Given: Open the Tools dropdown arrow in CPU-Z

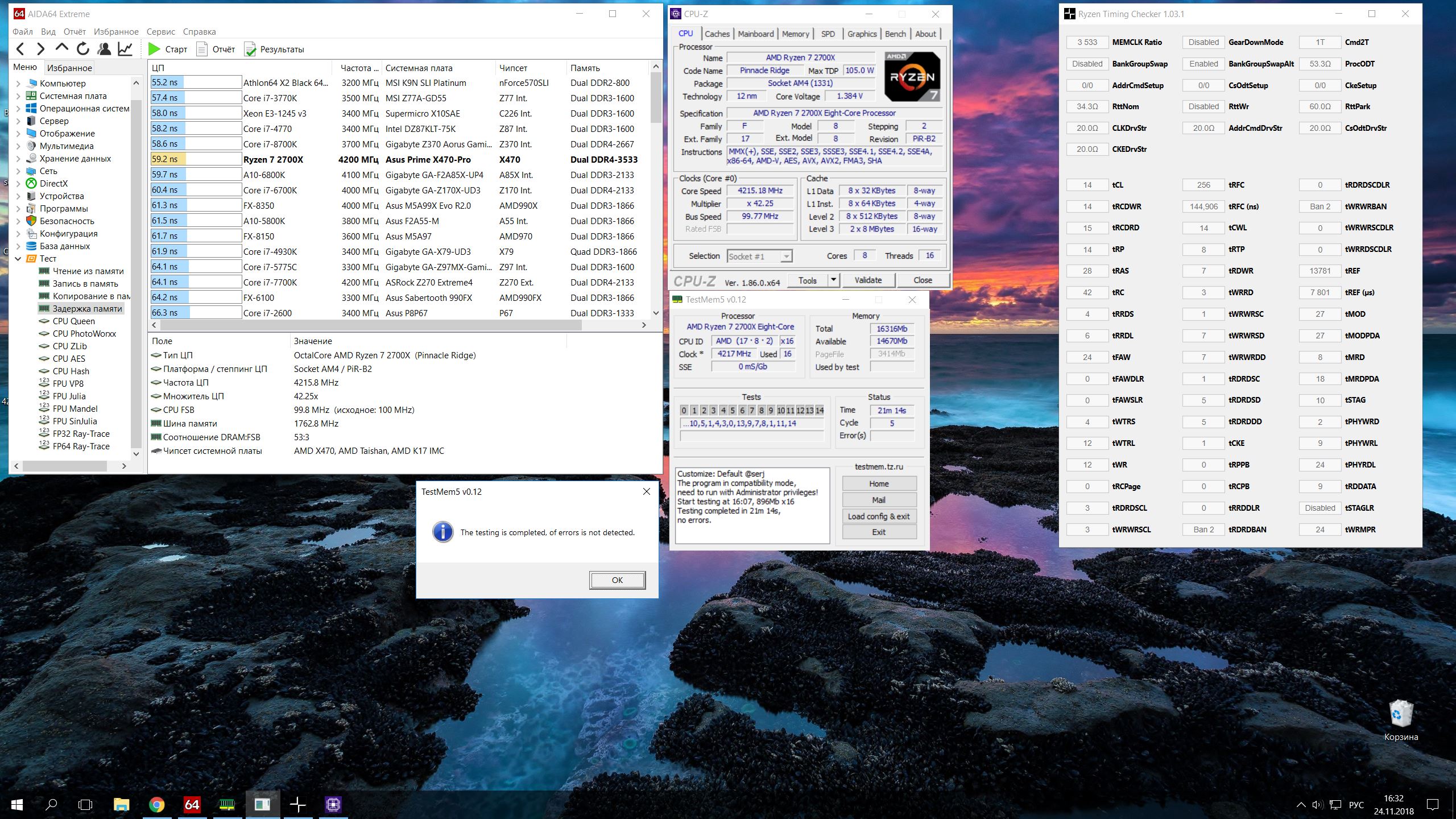Looking at the screenshot, I should [x=833, y=280].
